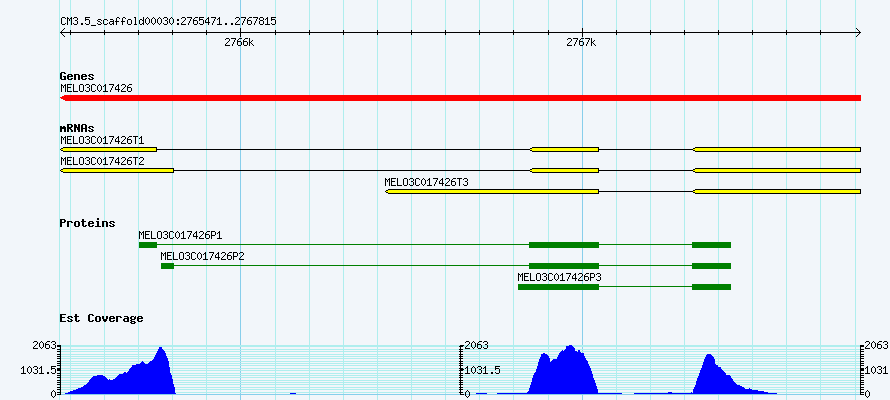Click the scaffold coordinates label CM3.5_scaffold00030:2765471..2767815
The image size is (890, 400).
(169, 21)
